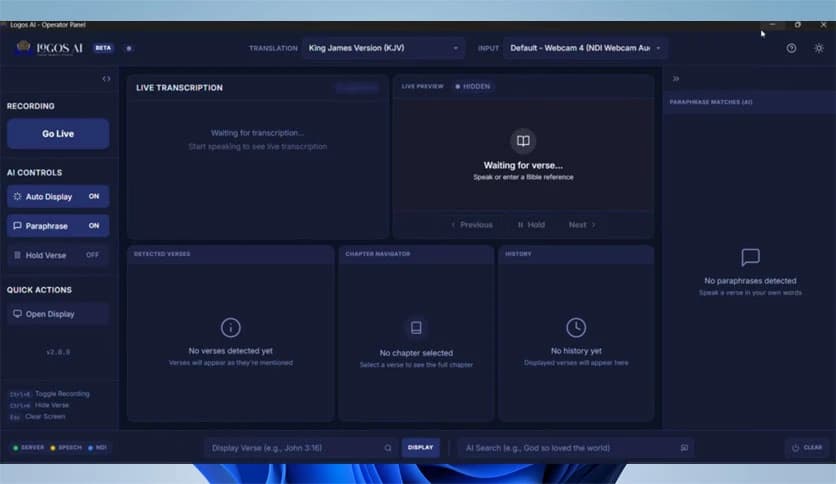Expand the Input device dropdown for Webcam 4
The image size is (836, 484).
[586, 48]
